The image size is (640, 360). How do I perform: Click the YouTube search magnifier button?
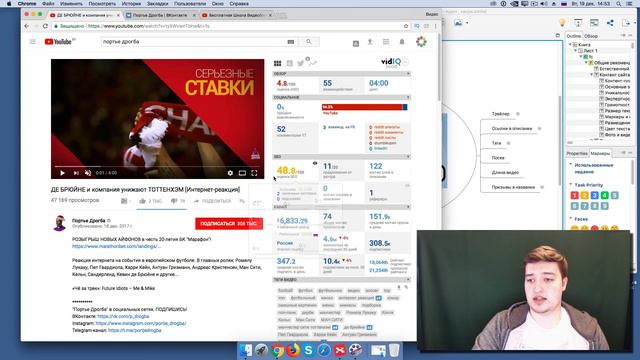pos(309,42)
